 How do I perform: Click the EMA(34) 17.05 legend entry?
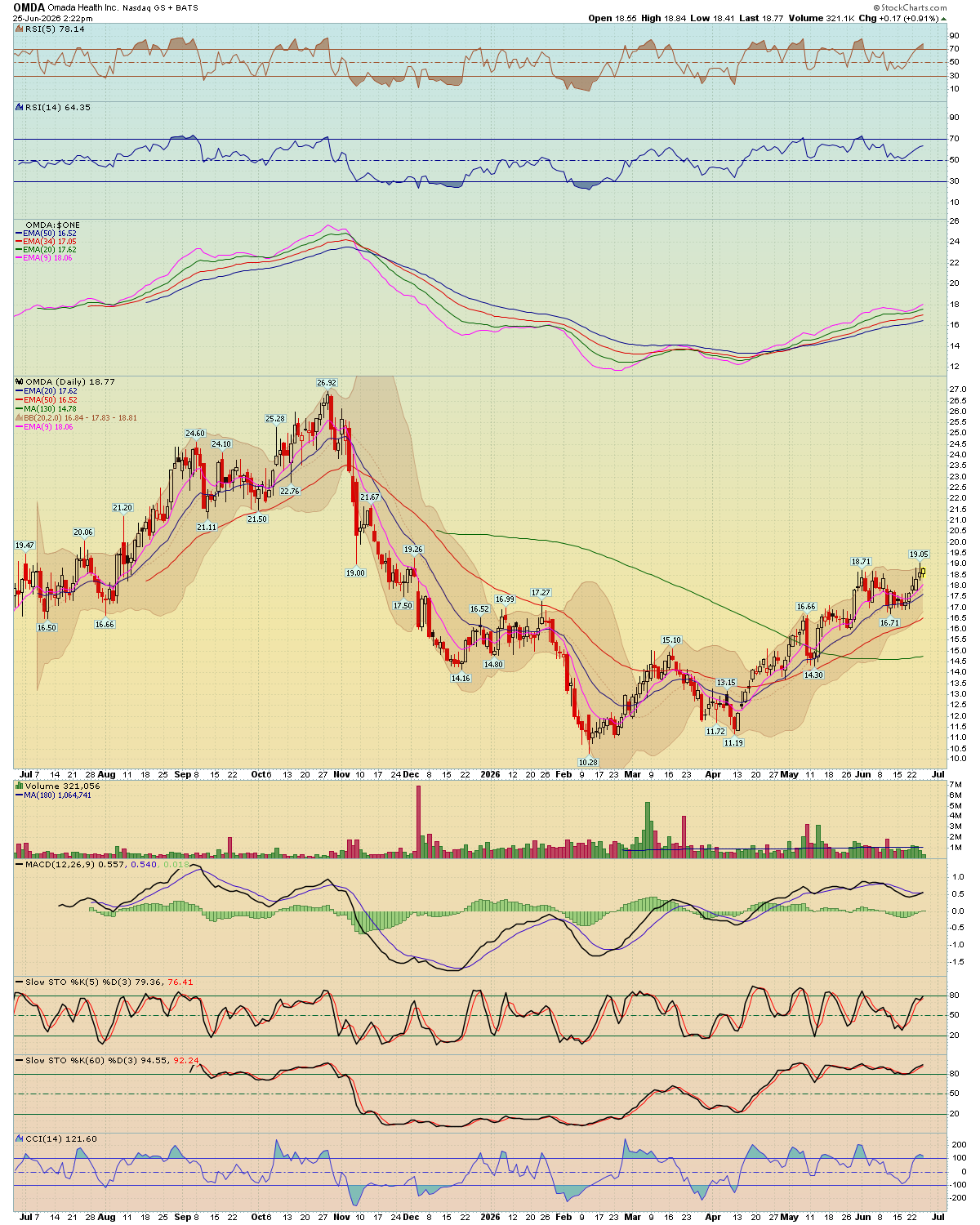click(x=49, y=242)
